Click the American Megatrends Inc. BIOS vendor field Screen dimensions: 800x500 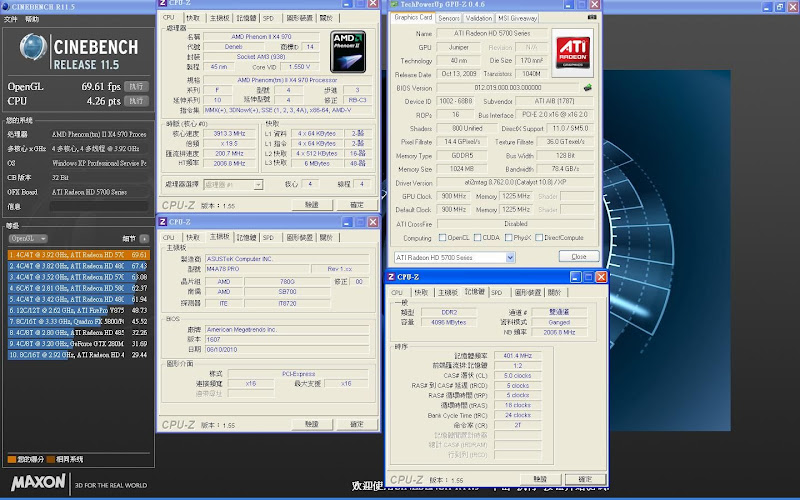[287, 330]
